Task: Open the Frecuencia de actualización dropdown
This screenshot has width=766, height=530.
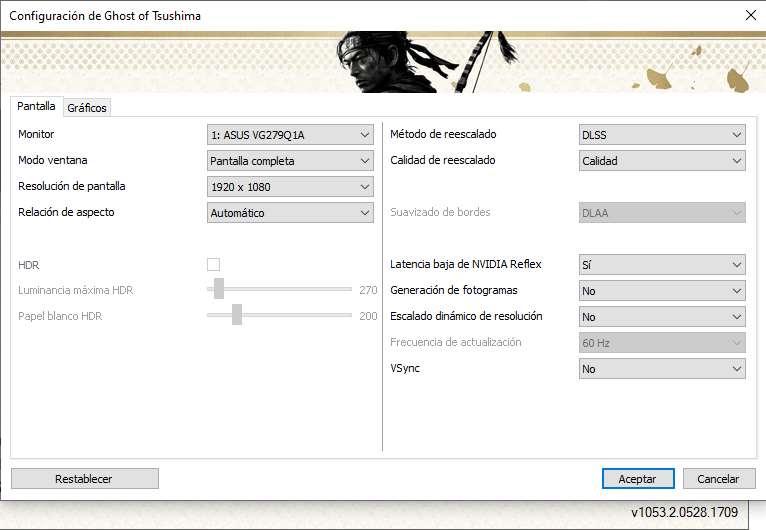Action: click(x=662, y=342)
